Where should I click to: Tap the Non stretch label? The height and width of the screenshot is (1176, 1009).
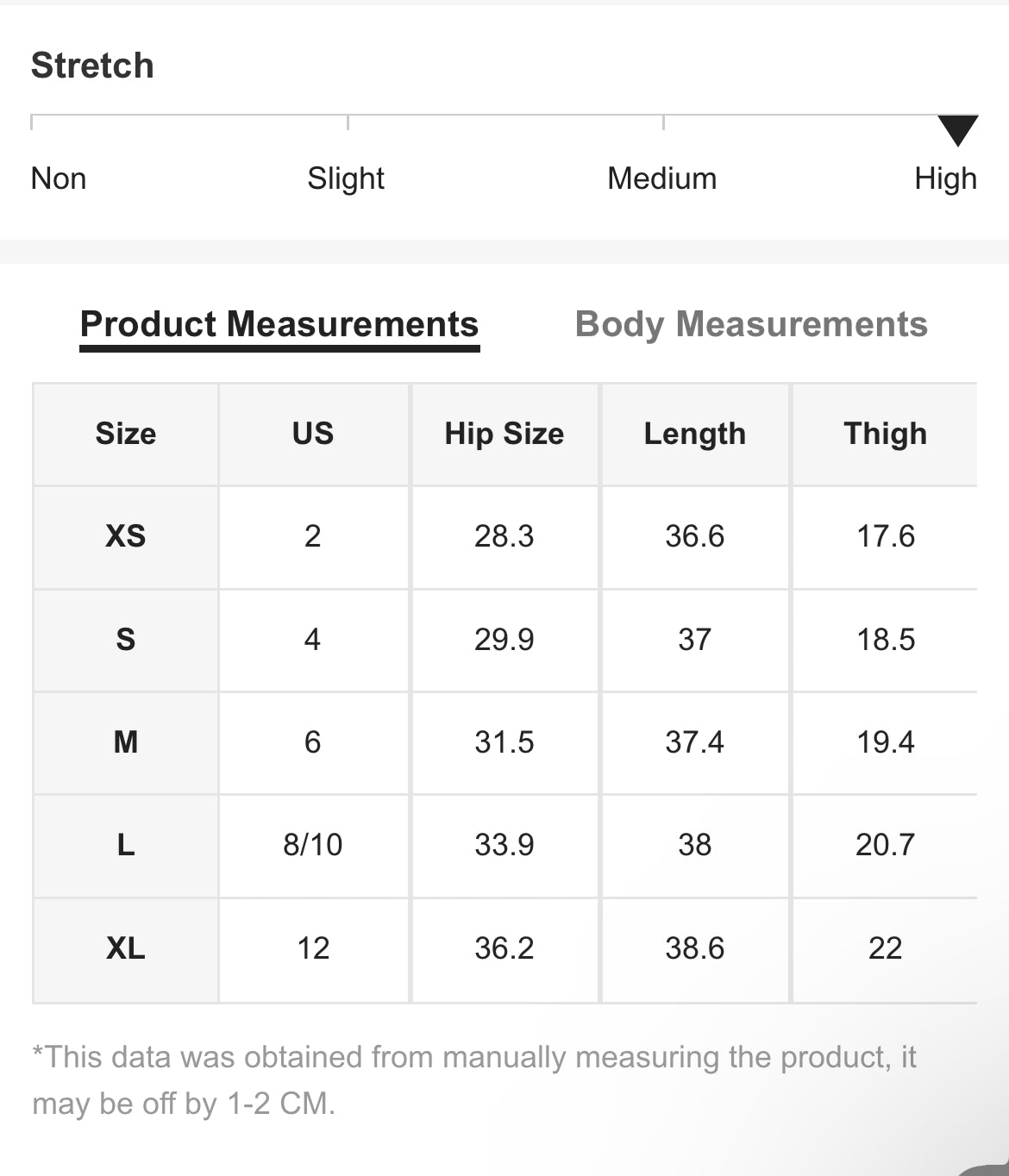tap(59, 178)
